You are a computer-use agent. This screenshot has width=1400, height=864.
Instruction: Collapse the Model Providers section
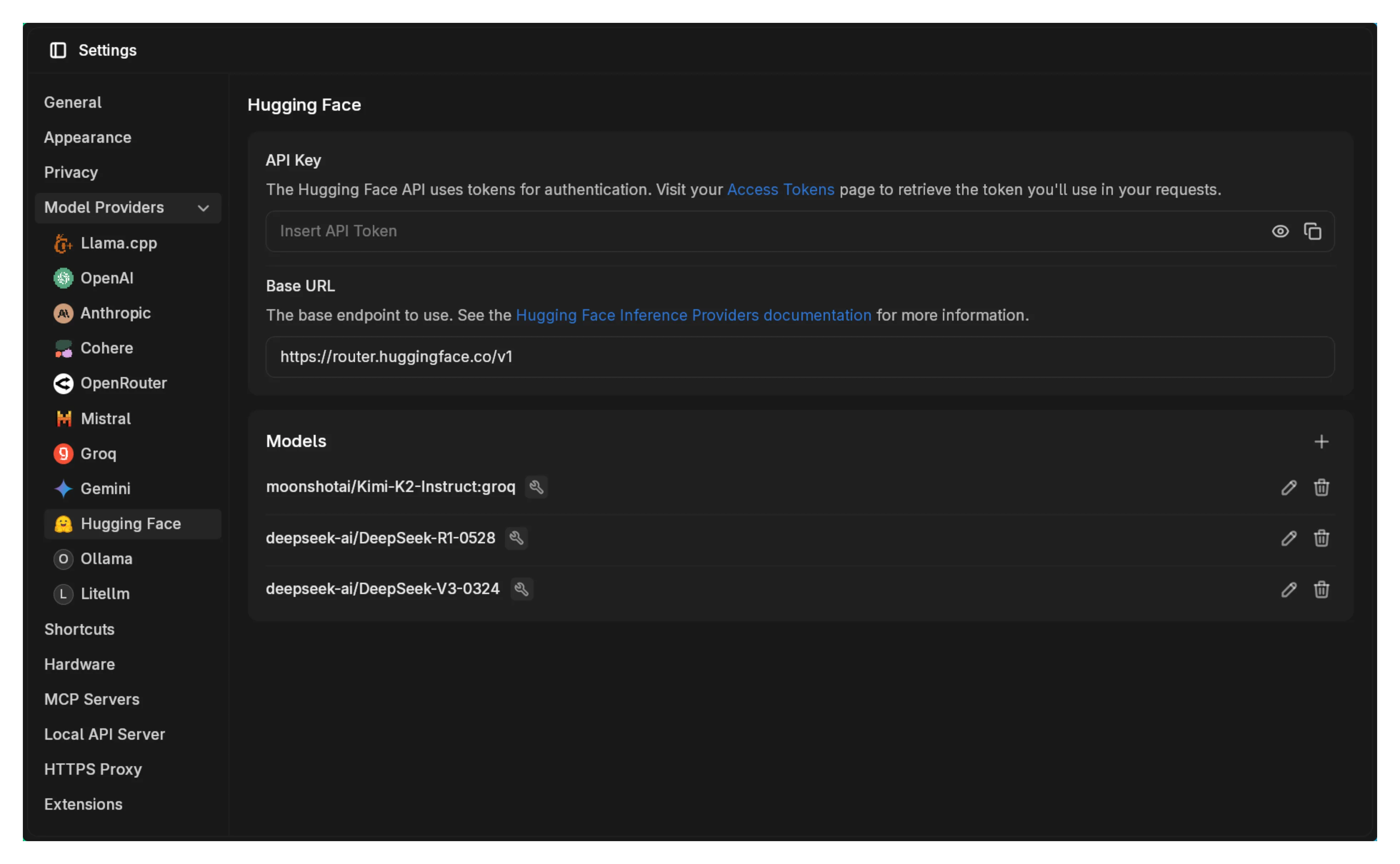click(203, 208)
